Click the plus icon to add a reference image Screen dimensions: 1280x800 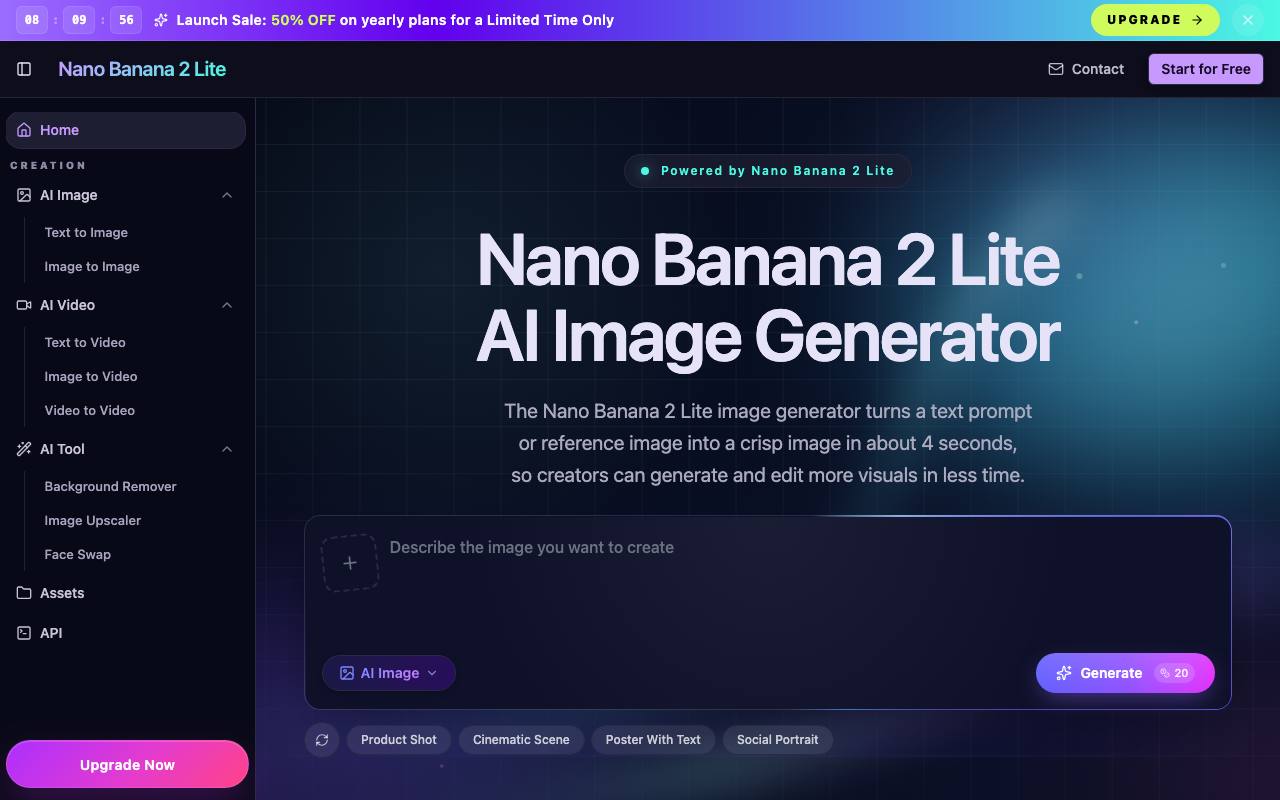[350, 563]
